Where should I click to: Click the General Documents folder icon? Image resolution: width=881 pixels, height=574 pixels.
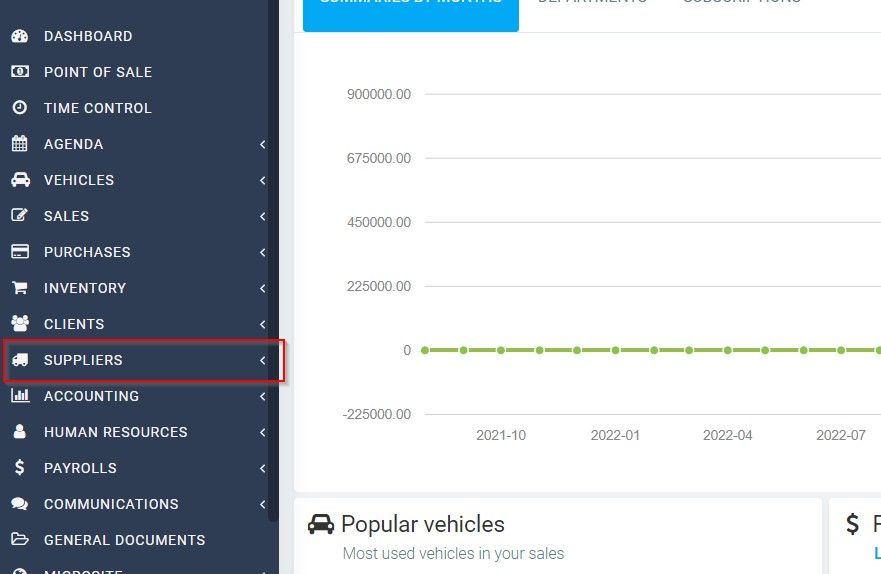pos(19,540)
